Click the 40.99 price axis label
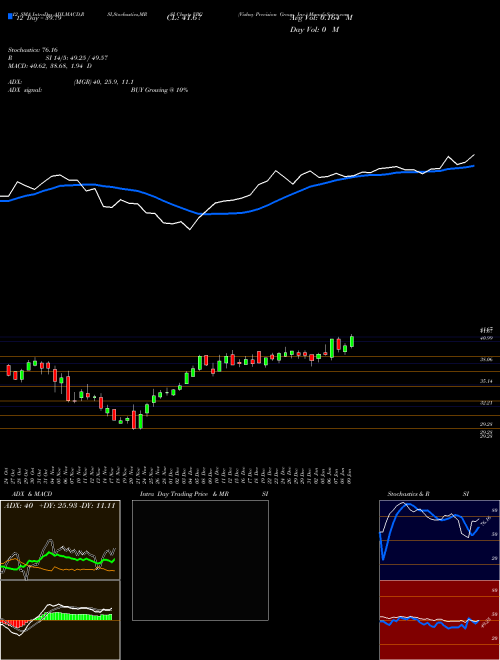This screenshot has height=660, width=500. 486,338
